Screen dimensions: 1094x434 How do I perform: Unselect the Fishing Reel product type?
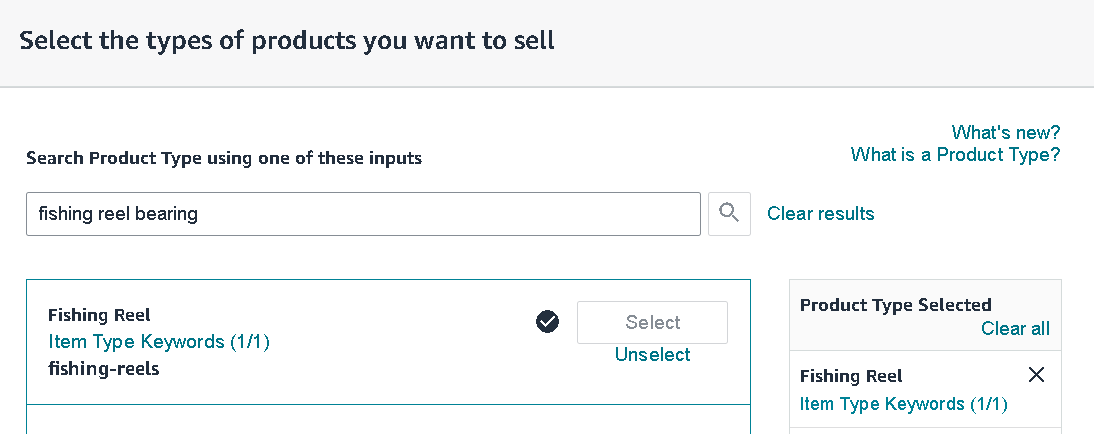[x=652, y=354]
